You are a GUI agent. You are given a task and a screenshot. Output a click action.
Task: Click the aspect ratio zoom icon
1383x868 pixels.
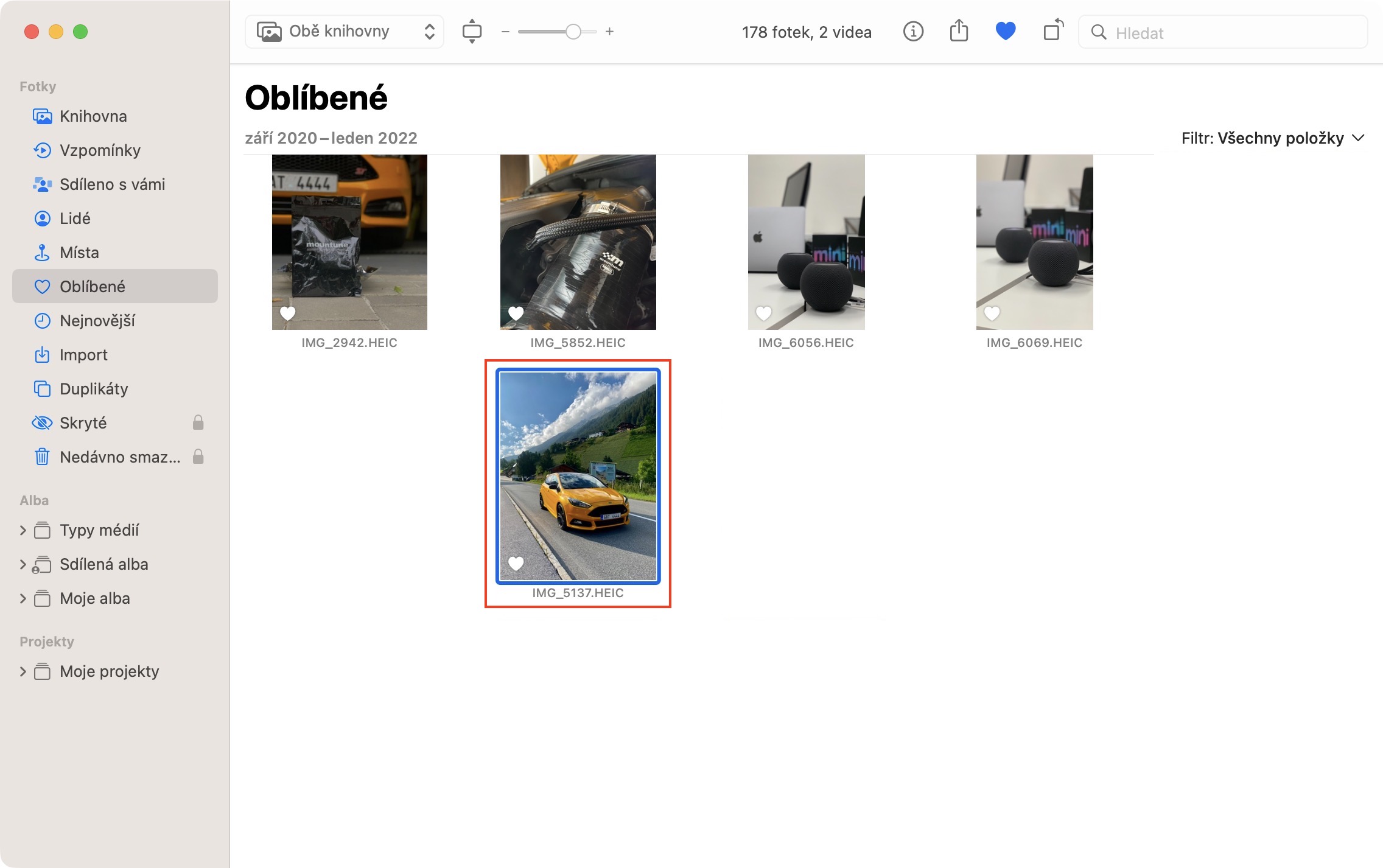tap(472, 32)
